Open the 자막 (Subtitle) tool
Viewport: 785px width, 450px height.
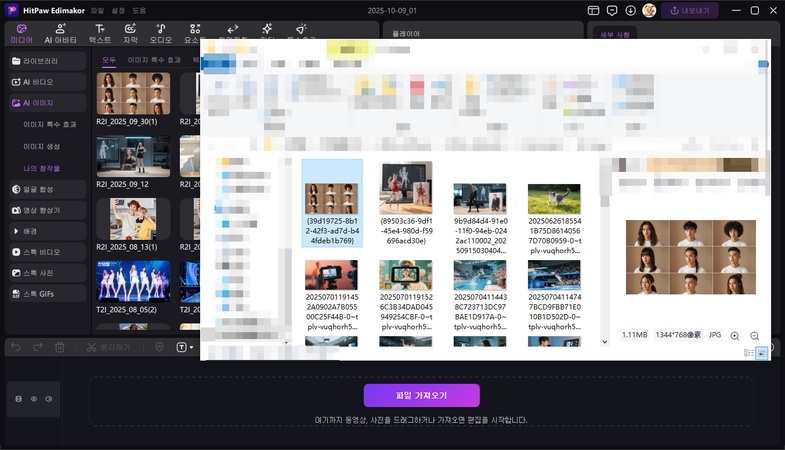pos(130,33)
